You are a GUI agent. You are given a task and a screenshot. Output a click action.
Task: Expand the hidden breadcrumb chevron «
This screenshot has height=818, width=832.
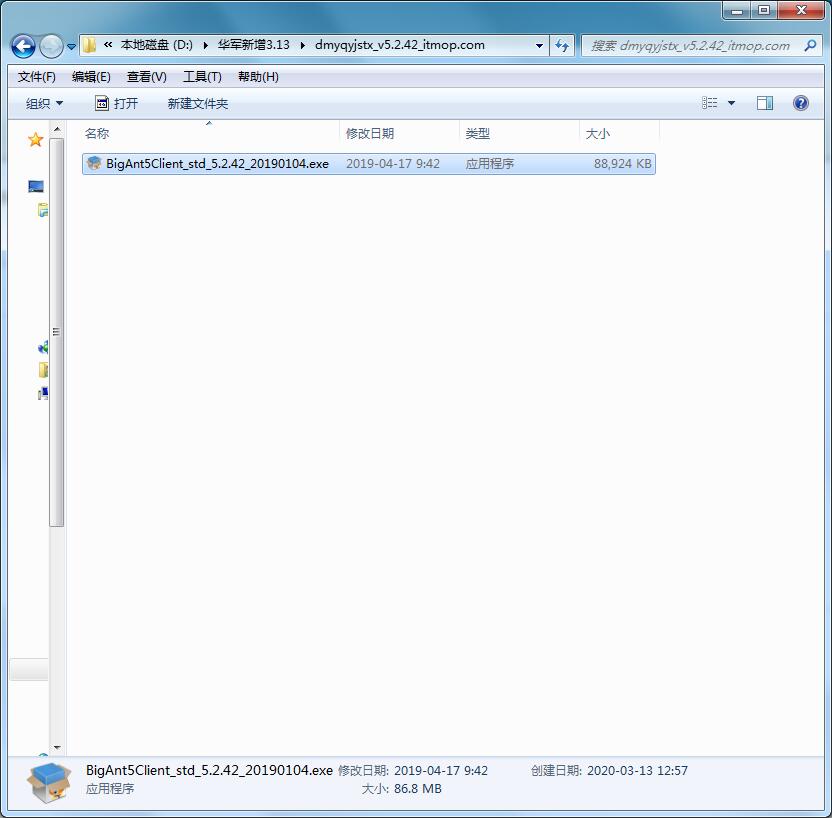coord(108,45)
